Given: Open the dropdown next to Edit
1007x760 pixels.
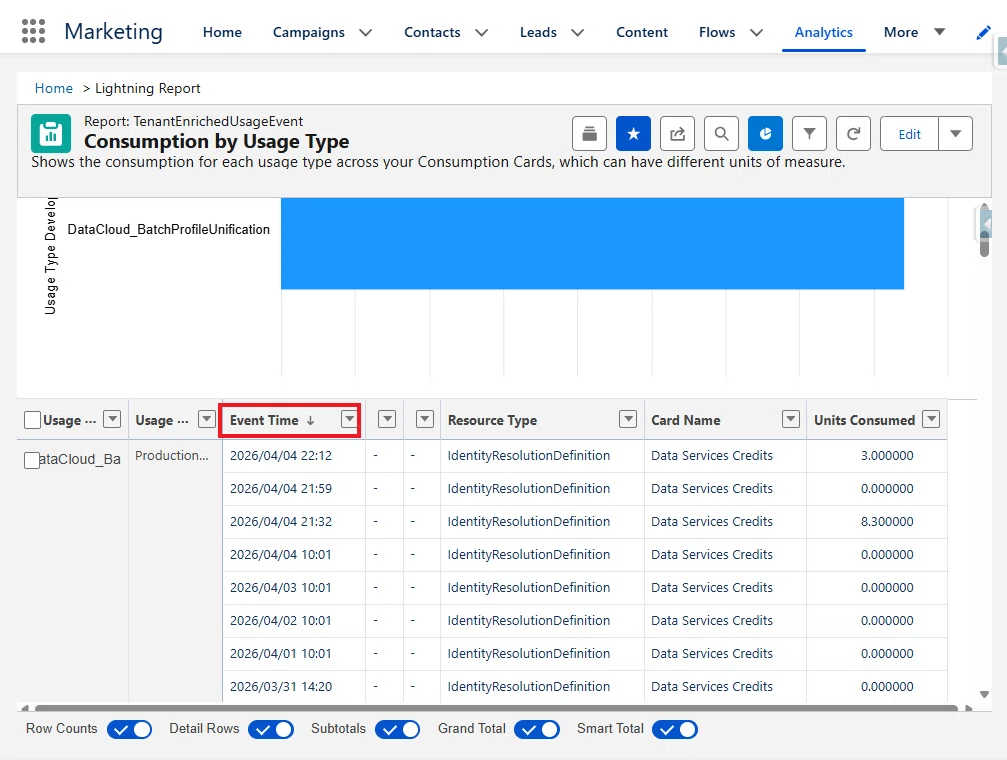Looking at the screenshot, I should 956,134.
